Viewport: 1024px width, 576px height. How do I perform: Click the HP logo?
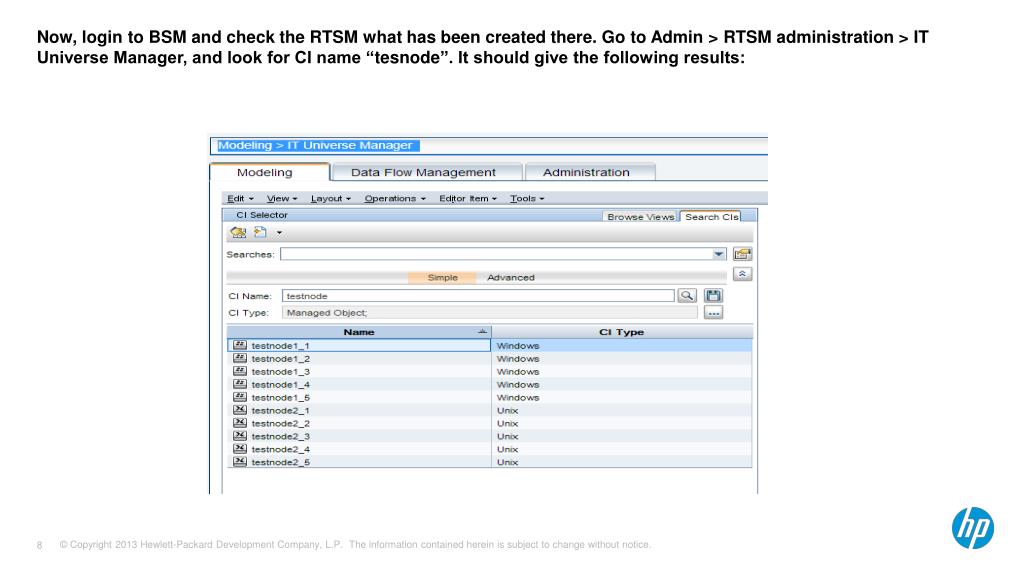tap(973, 528)
